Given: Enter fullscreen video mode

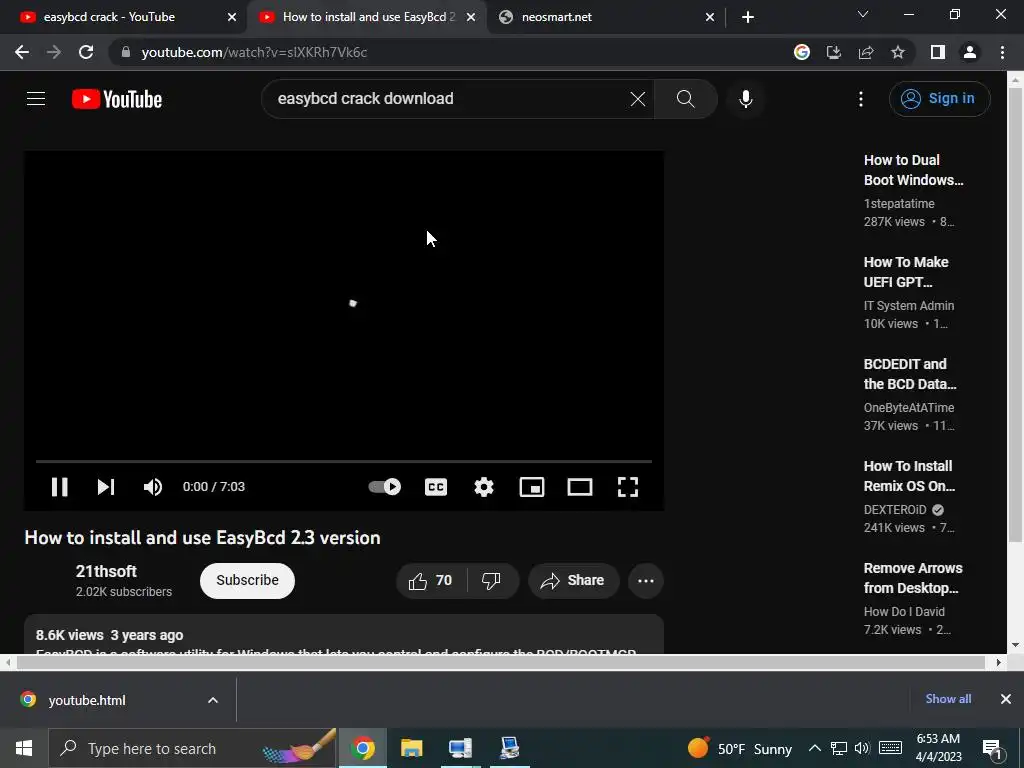Looking at the screenshot, I should pyautogui.click(x=628, y=487).
